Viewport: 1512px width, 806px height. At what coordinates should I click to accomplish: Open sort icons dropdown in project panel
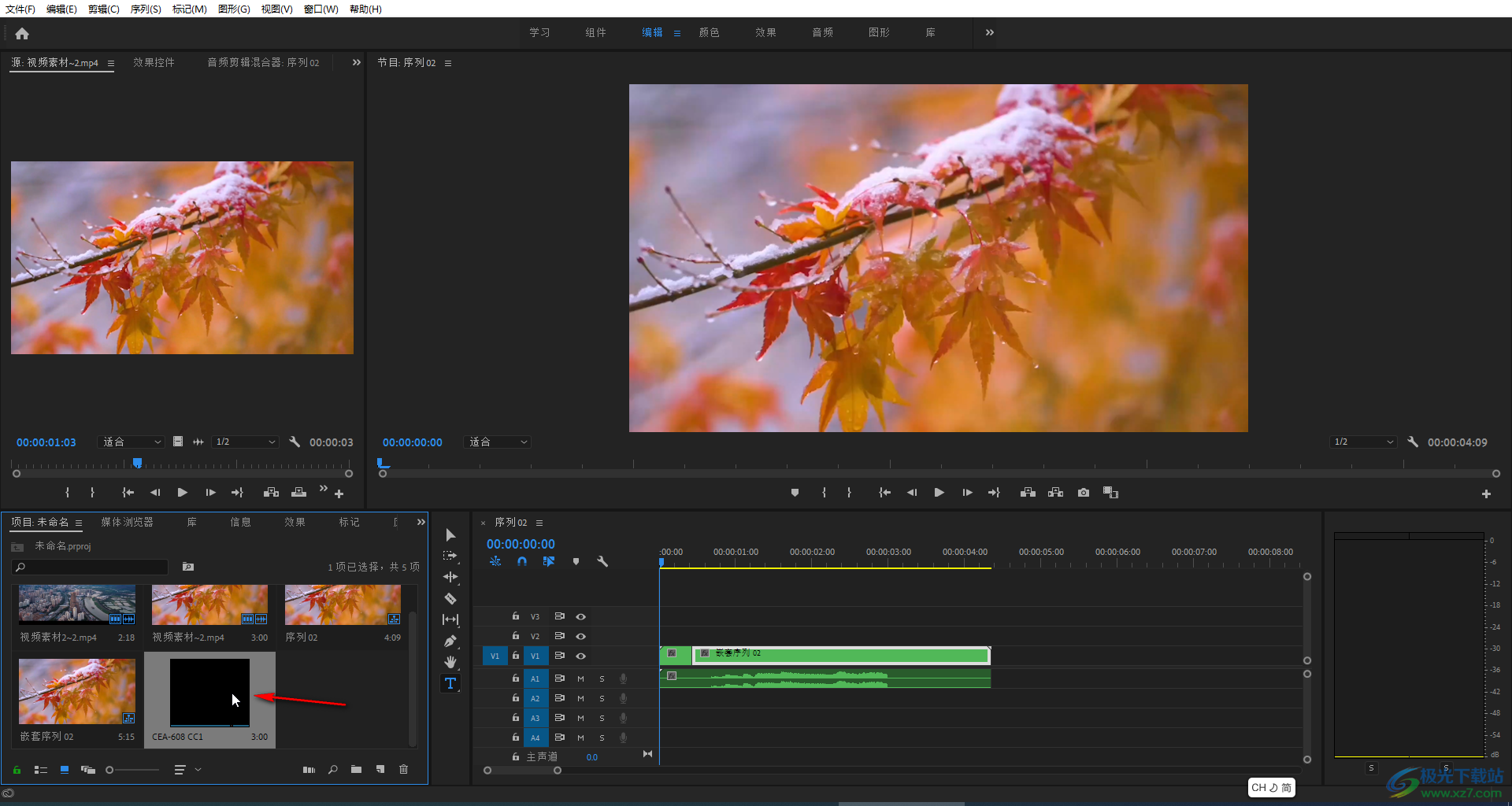(187, 770)
